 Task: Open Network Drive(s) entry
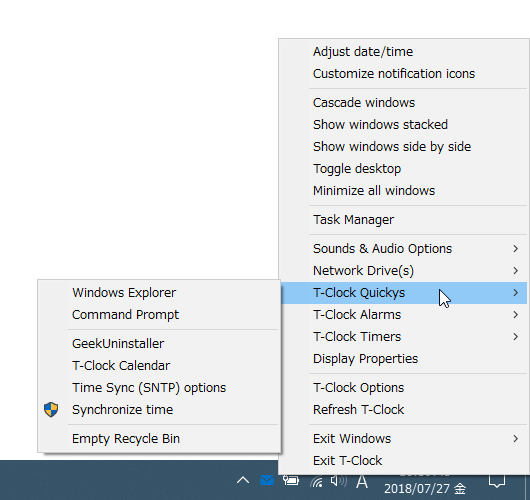pyautogui.click(x=404, y=271)
